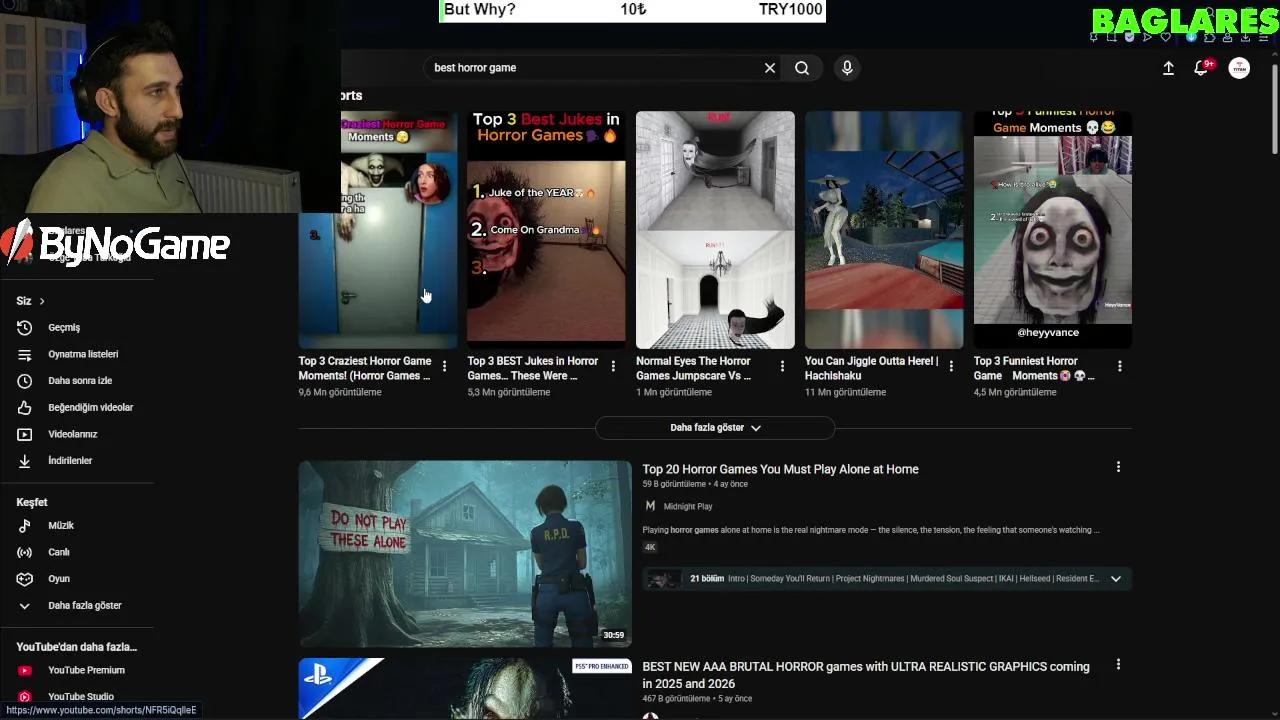The image size is (1280, 720).
Task: Click the magnifier search icon
Action: [802, 68]
